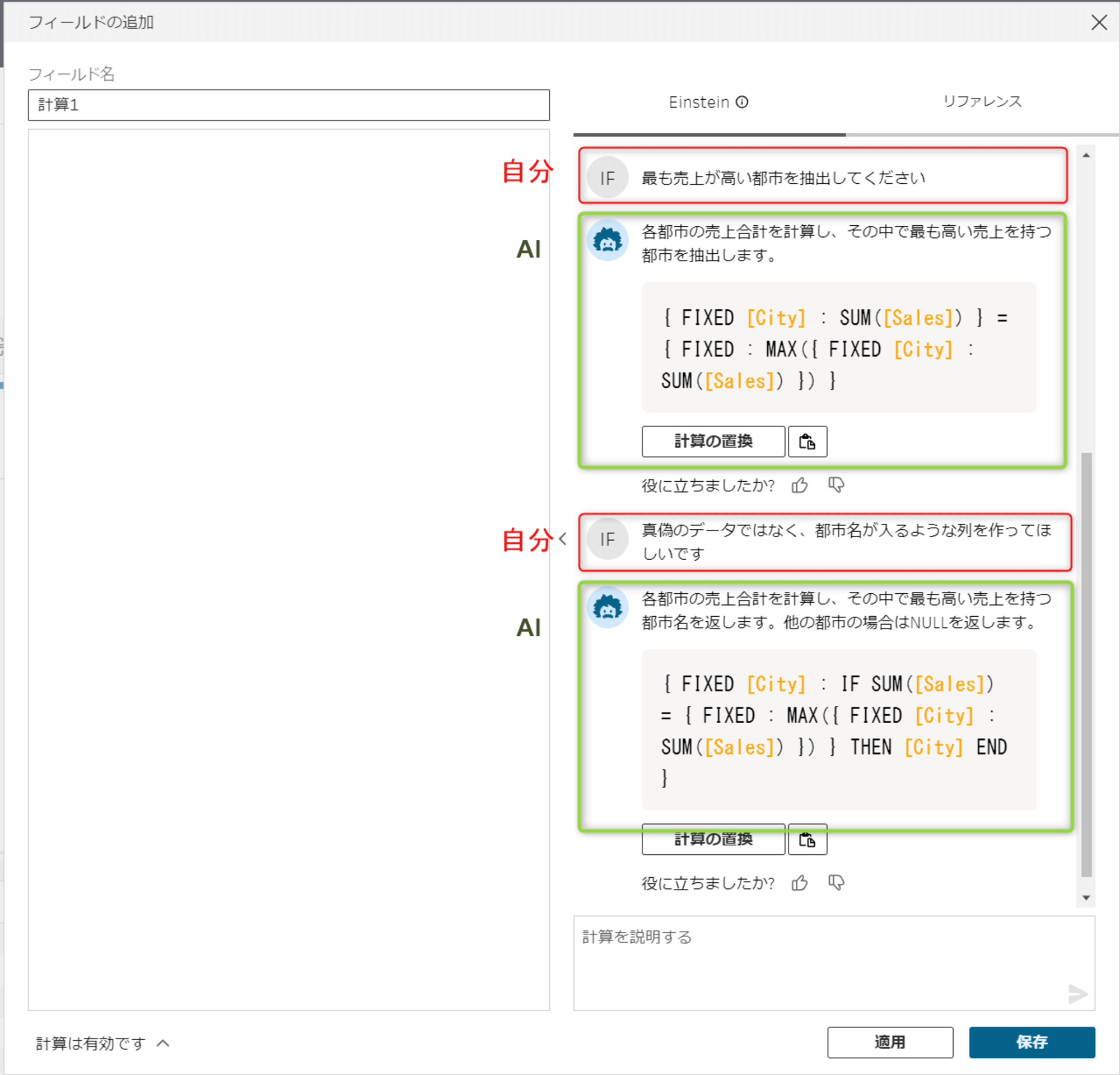Click the 真偽のデータではなく message text

(846, 541)
